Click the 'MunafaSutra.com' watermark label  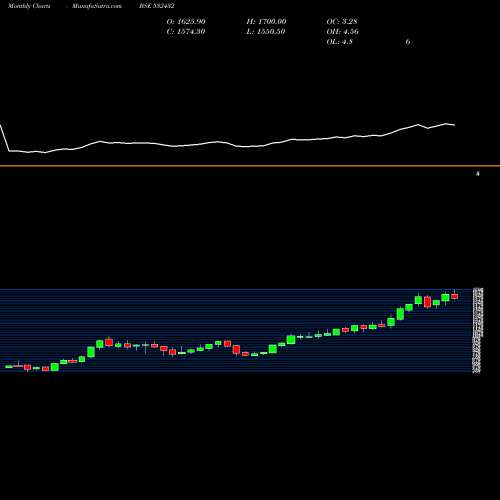pyautogui.click(x=97, y=6)
